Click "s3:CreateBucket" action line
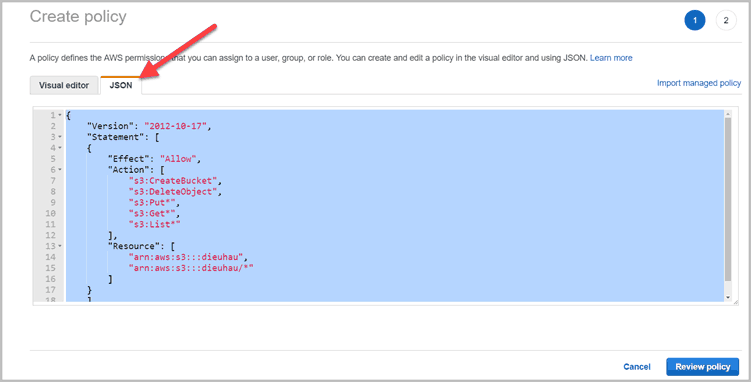The image size is (751, 382). 173,180
